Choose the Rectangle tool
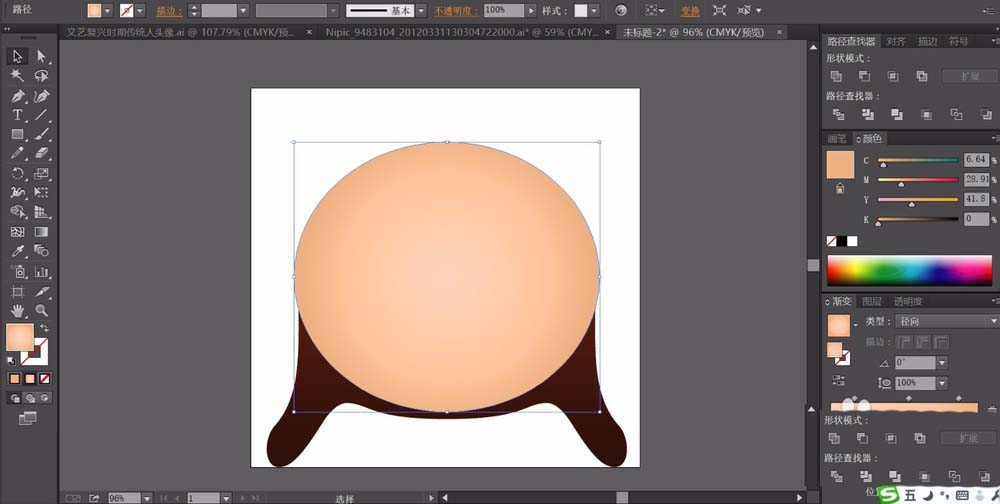Screen dimensions: 1000x504 pos(18,134)
